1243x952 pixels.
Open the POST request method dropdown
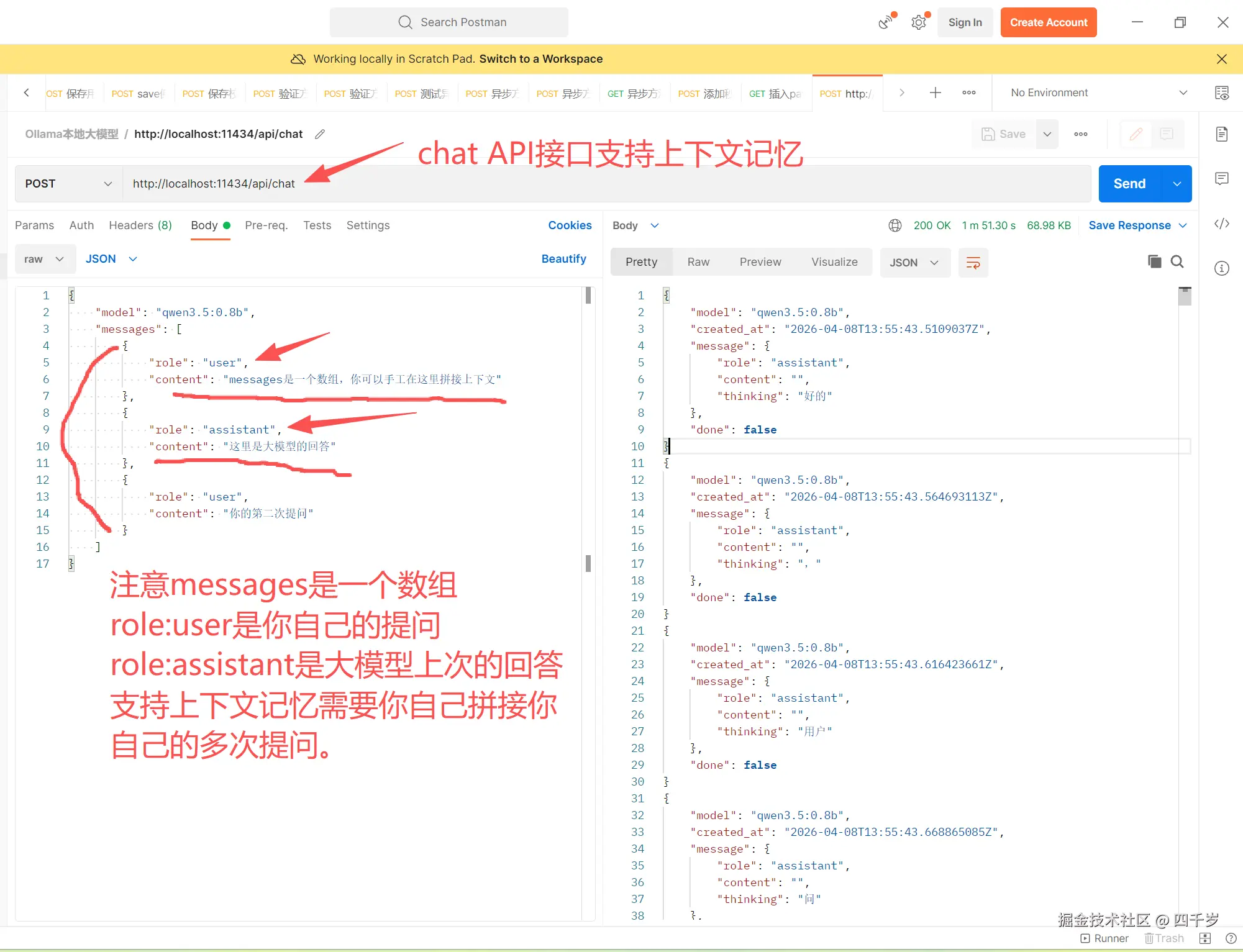click(x=67, y=183)
